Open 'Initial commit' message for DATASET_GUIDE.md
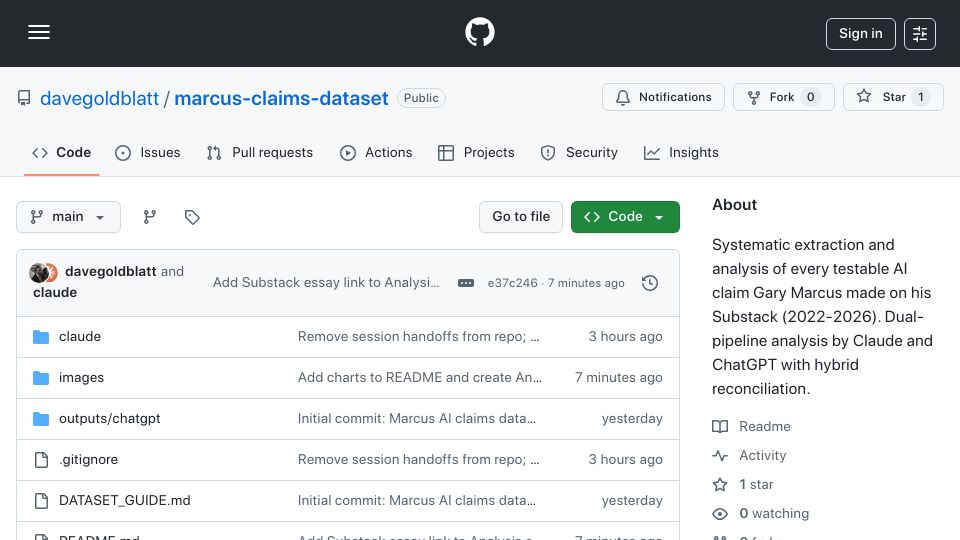The image size is (960, 540). [x=416, y=500]
